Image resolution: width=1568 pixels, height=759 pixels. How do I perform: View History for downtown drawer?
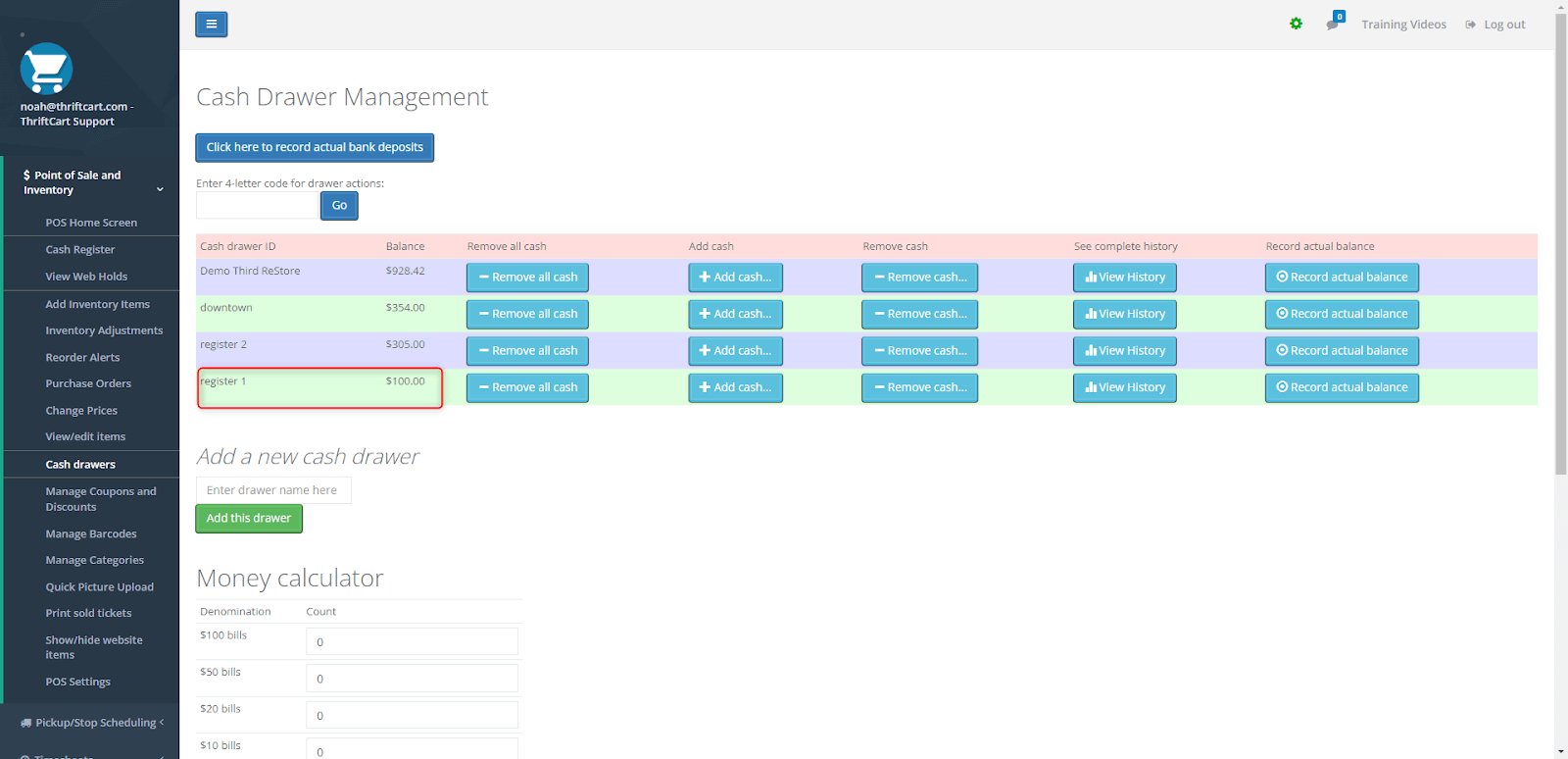[x=1125, y=314]
